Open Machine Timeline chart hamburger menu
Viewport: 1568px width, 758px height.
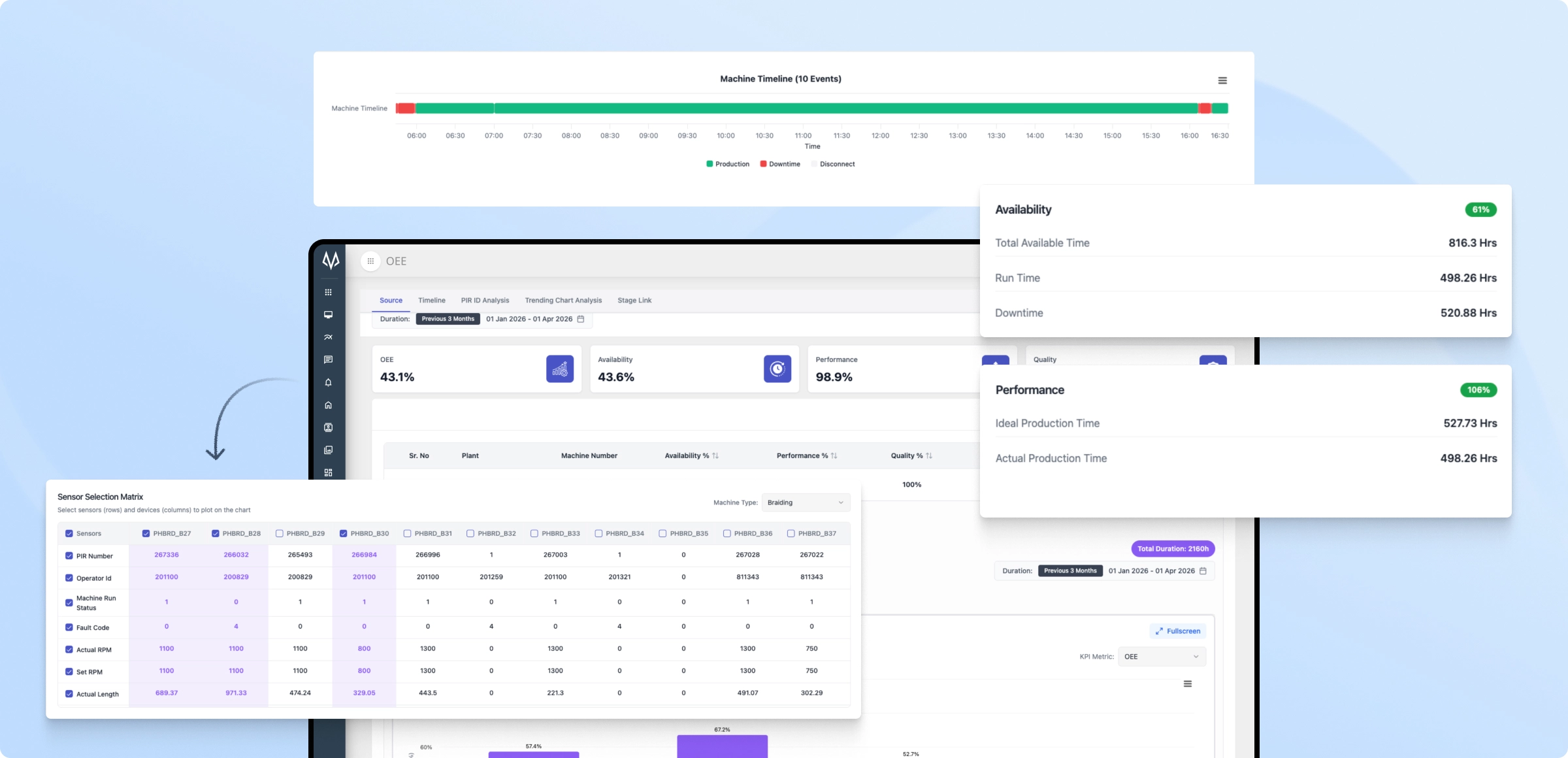click(x=1222, y=80)
